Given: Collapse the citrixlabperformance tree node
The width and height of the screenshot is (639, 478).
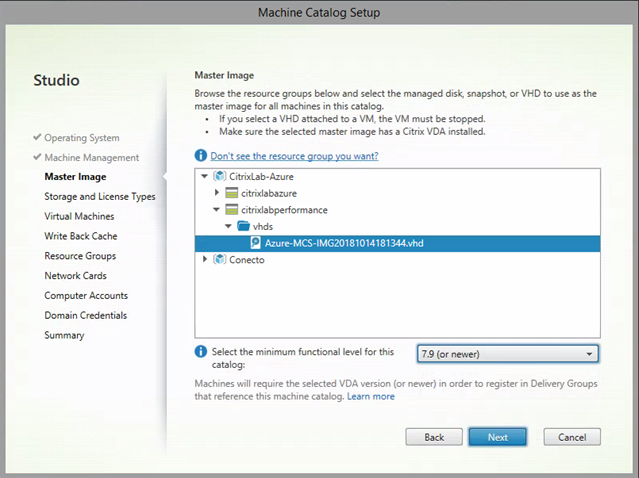Looking at the screenshot, I should (x=216, y=210).
